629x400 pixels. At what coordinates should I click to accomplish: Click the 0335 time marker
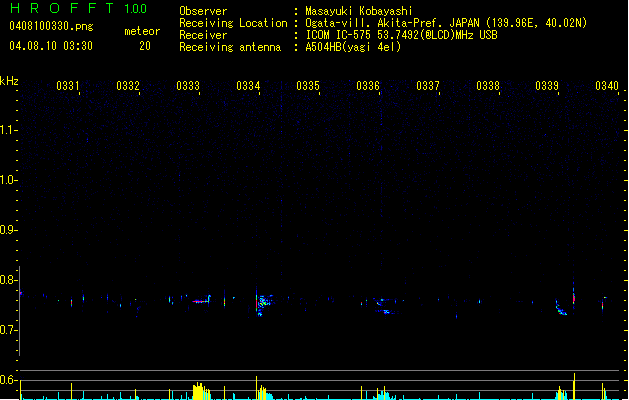point(308,86)
